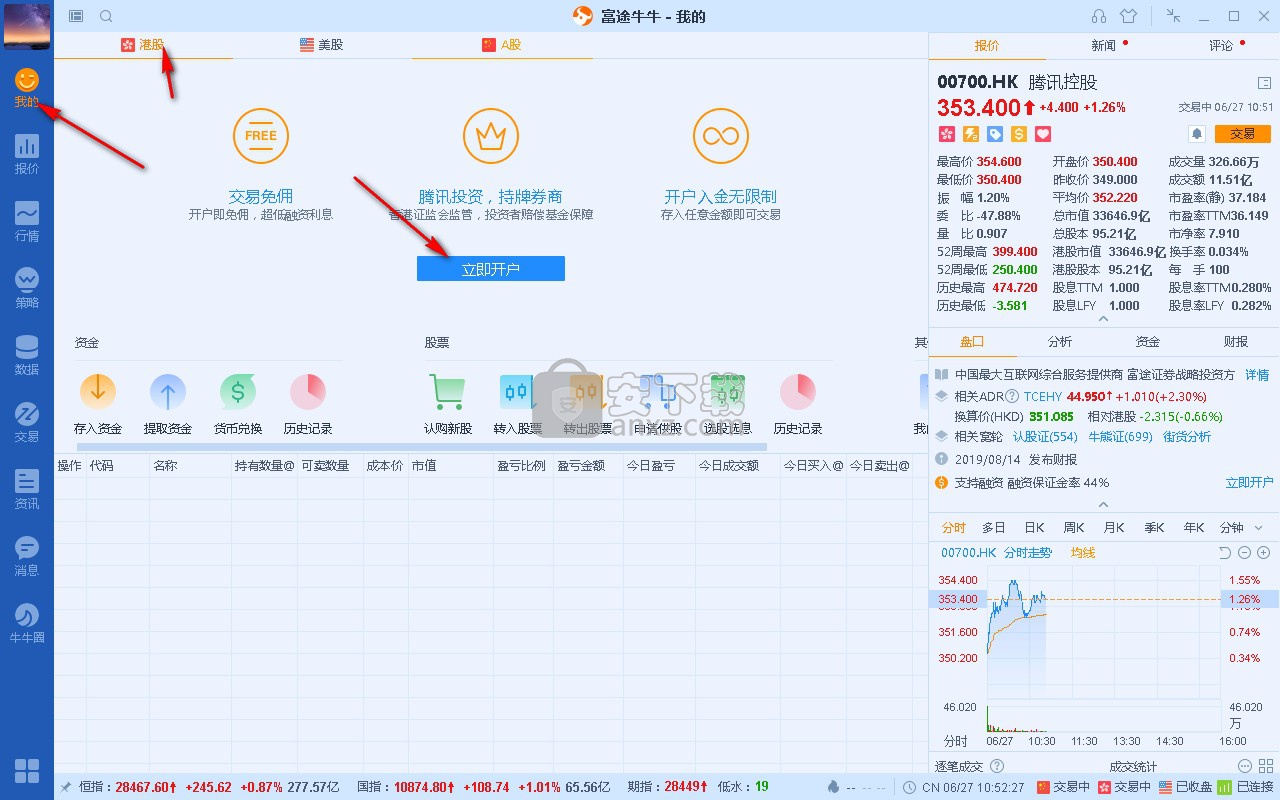The height and width of the screenshot is (800, 1280).
Task: Sort table by 盈亏比例 column header
Action: click(x=522, y=466)
